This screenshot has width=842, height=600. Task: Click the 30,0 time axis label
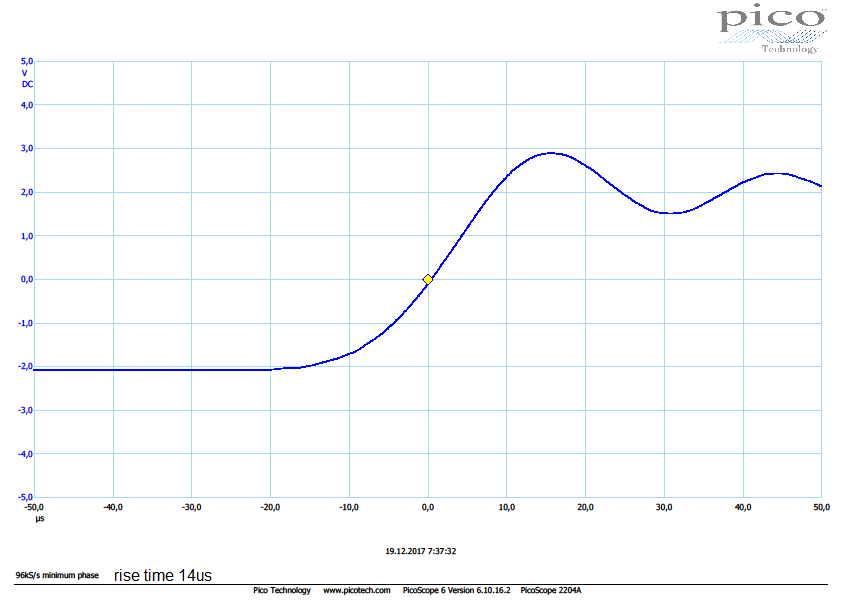pyautogui.click(x=664, y=507)
